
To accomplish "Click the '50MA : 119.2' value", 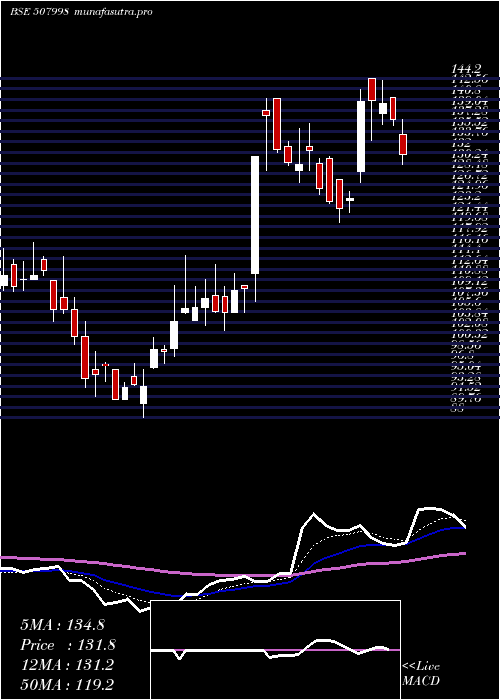I will tap(67, 684).
